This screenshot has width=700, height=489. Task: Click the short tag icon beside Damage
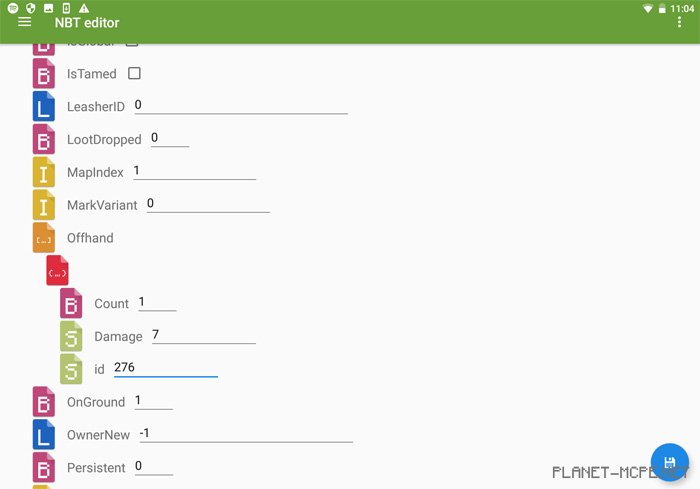pos(71,337)
